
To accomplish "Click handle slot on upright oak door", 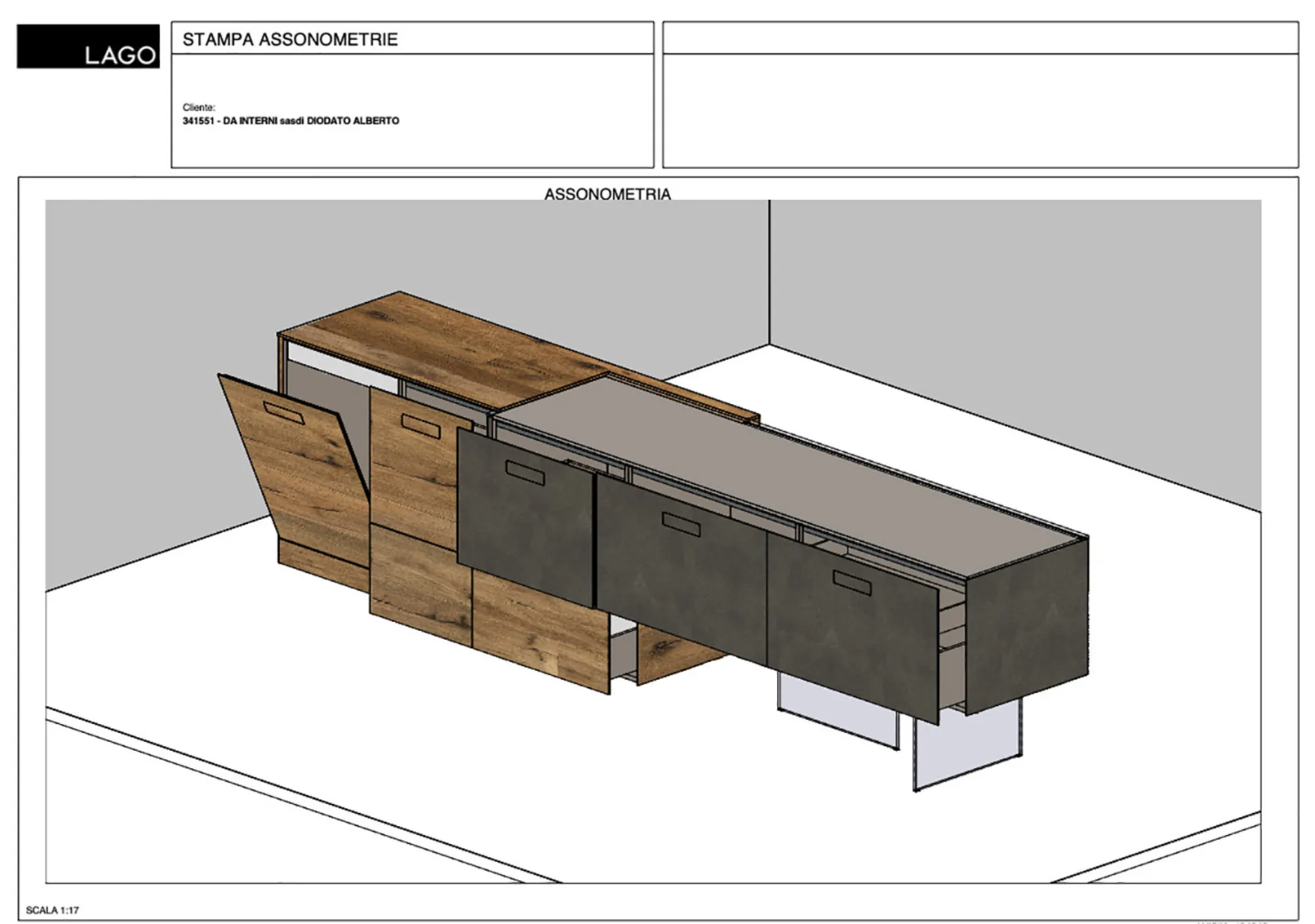I will click(421, 426).
